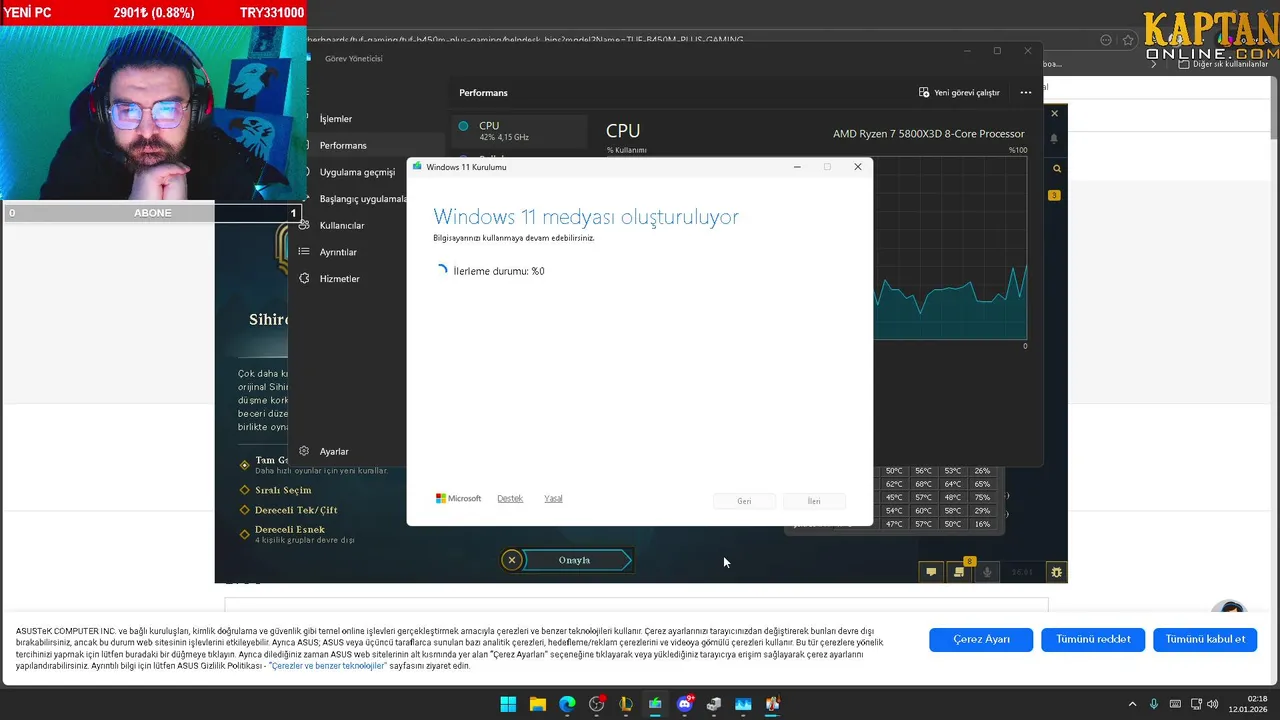Viewport: 1280px width, 720px height.
Task: Open Başlangıç uygulamaları in Task Manager
Action: (363, 199)
